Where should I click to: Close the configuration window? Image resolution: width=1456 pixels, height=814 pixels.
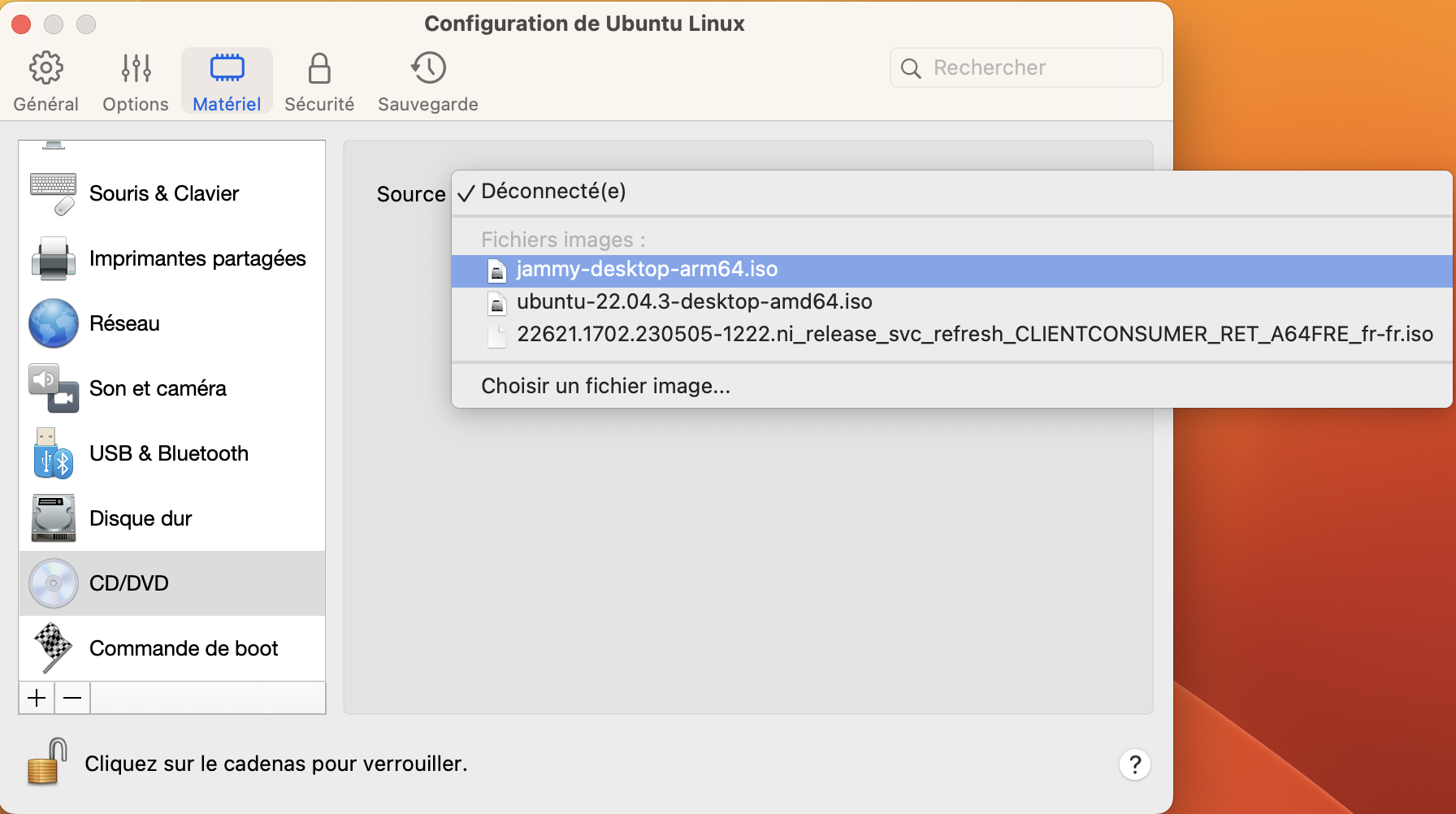tap(22, 24)
